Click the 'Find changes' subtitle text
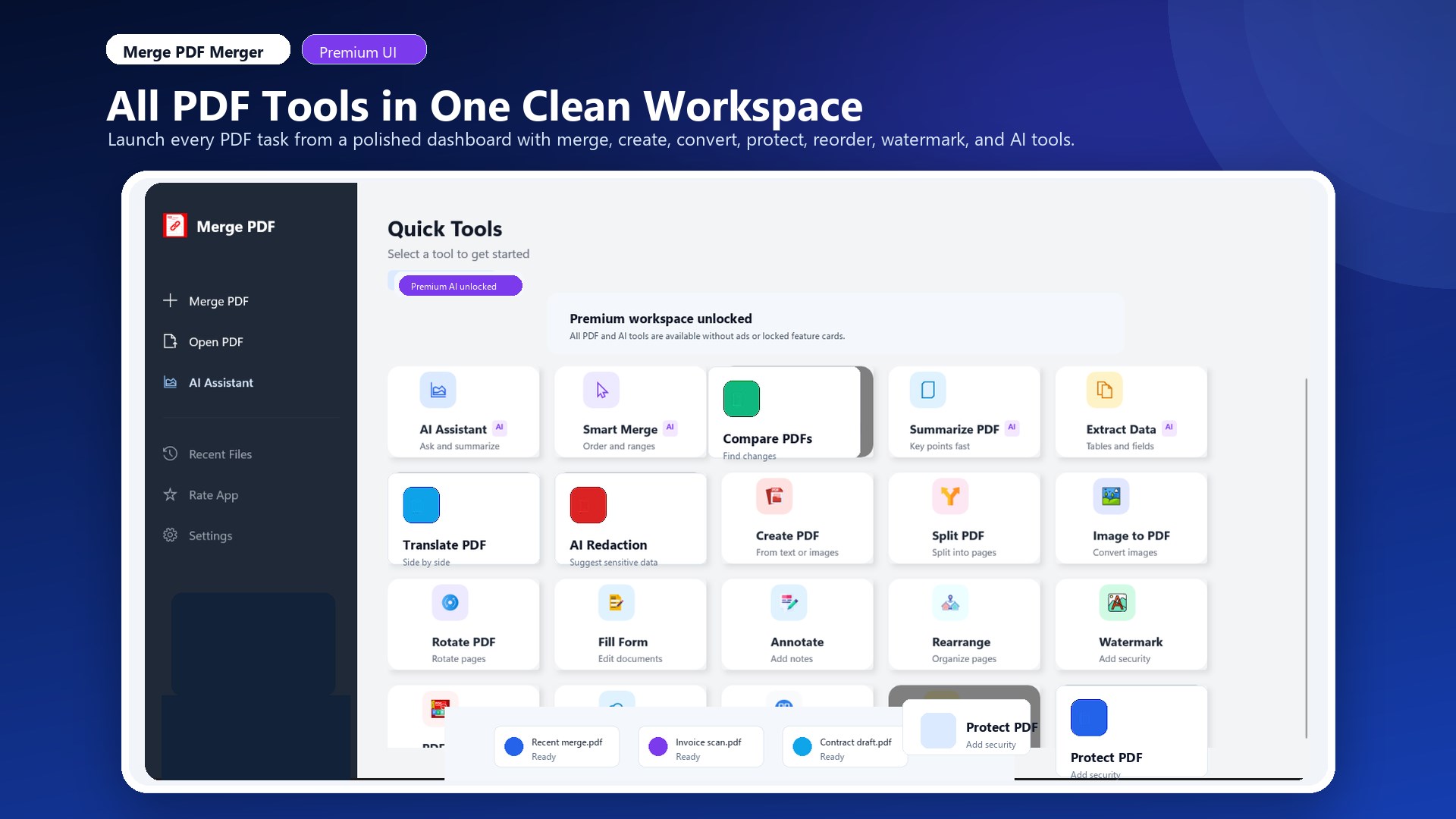Image resolution: width=1456 pixels, height=819 pixels. (x=749, y=456)
